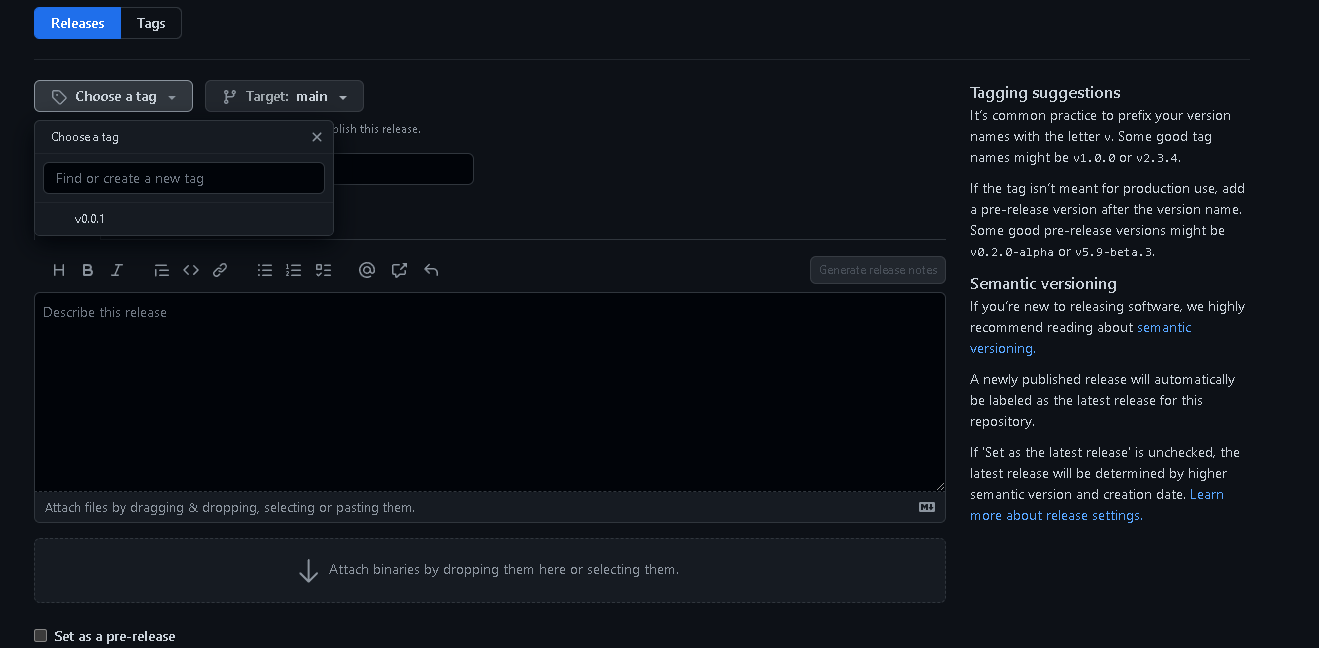
Task: Enable the Set as a pre-release checkbox
Action: (41, 636)
